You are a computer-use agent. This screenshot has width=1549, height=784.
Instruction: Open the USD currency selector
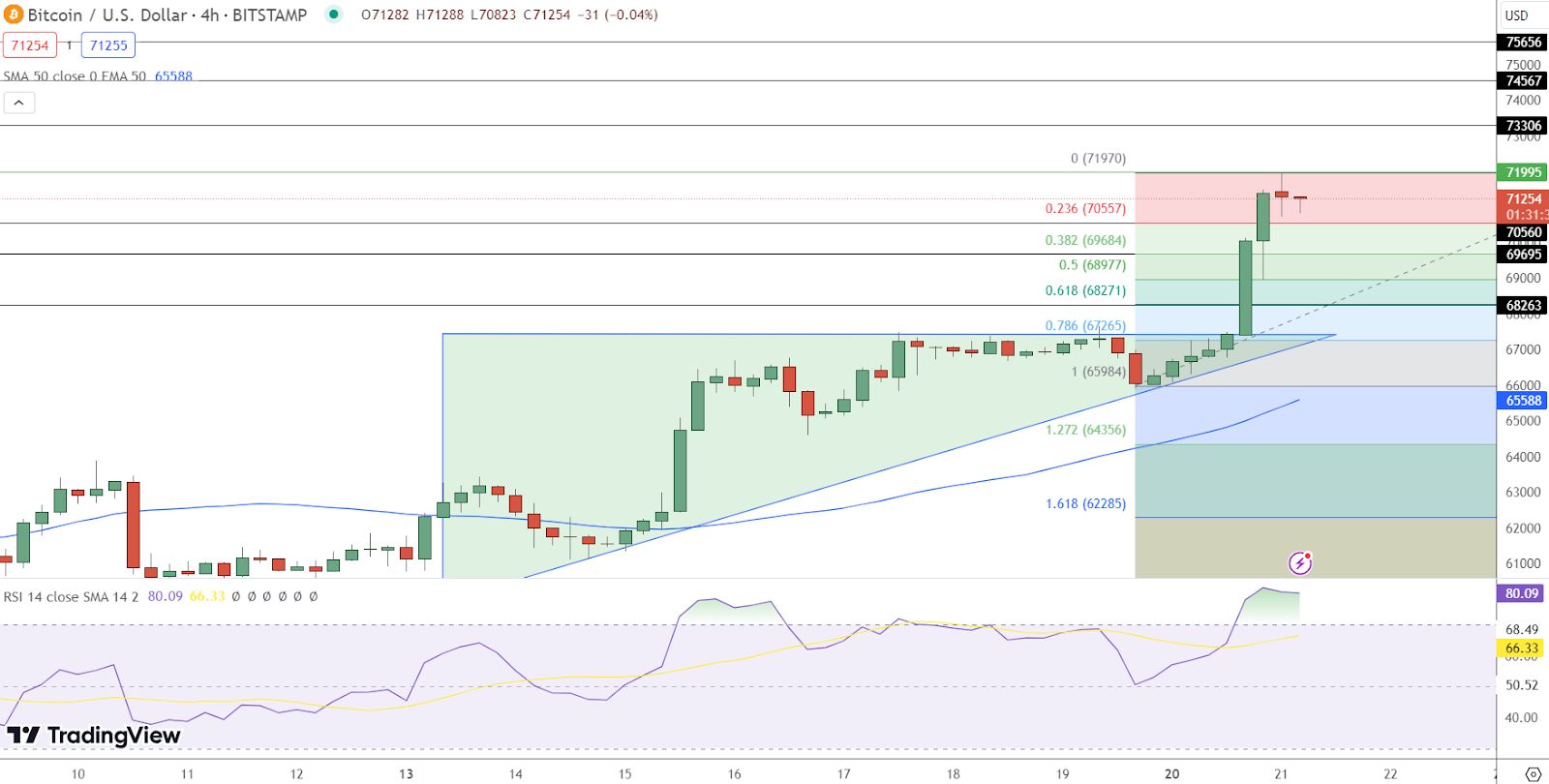pos(1516,15)
